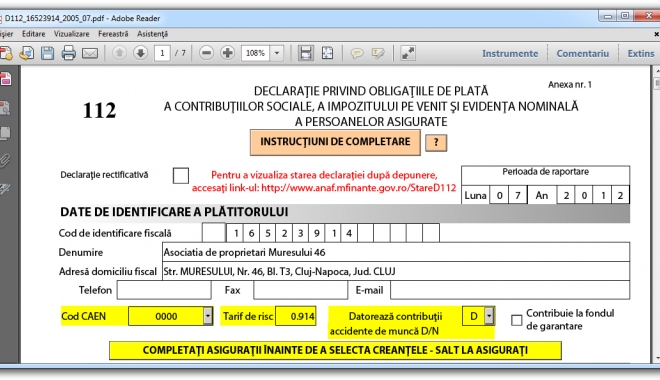Go to the next page with the down arrow
Viewport: 660px width, 380px height.
pyautogui.click(x=141, y=53)
